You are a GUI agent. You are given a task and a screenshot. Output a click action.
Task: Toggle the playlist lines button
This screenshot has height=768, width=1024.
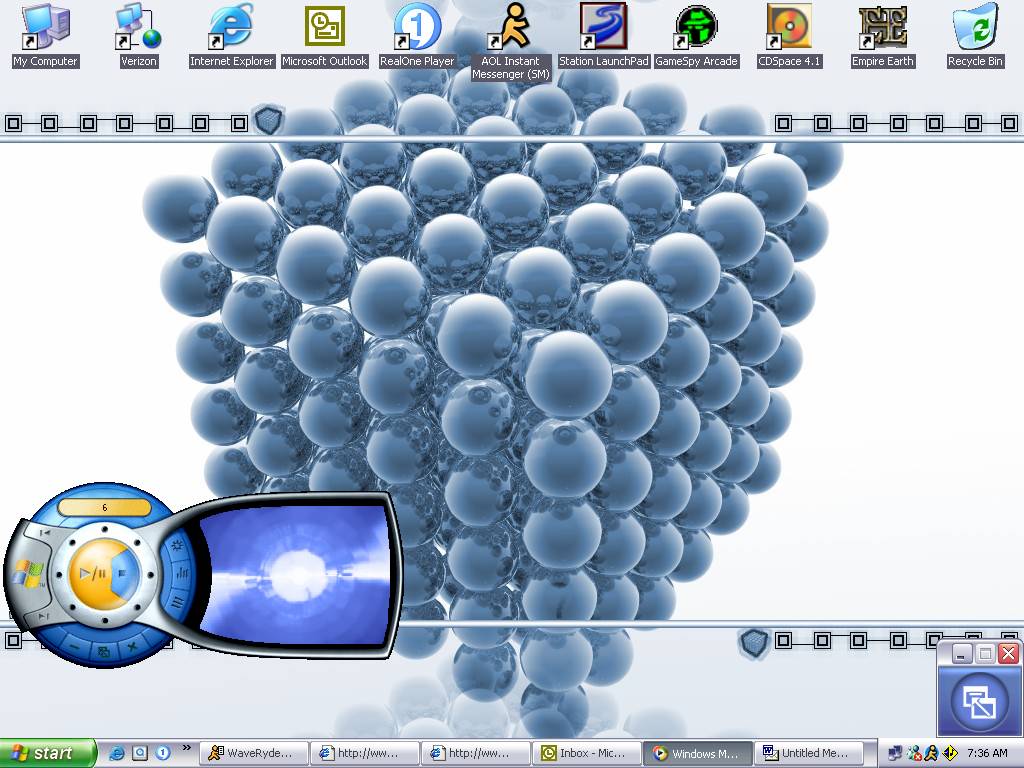coord(177,603)
